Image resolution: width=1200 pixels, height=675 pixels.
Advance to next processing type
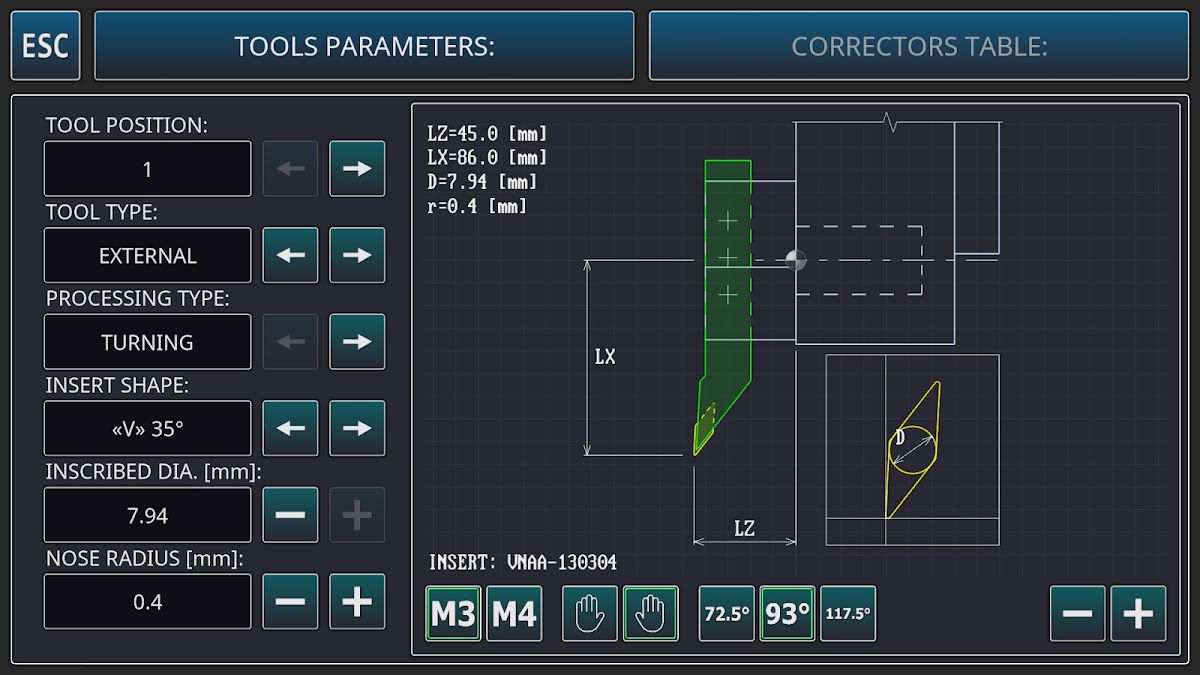tap(357, 342)
